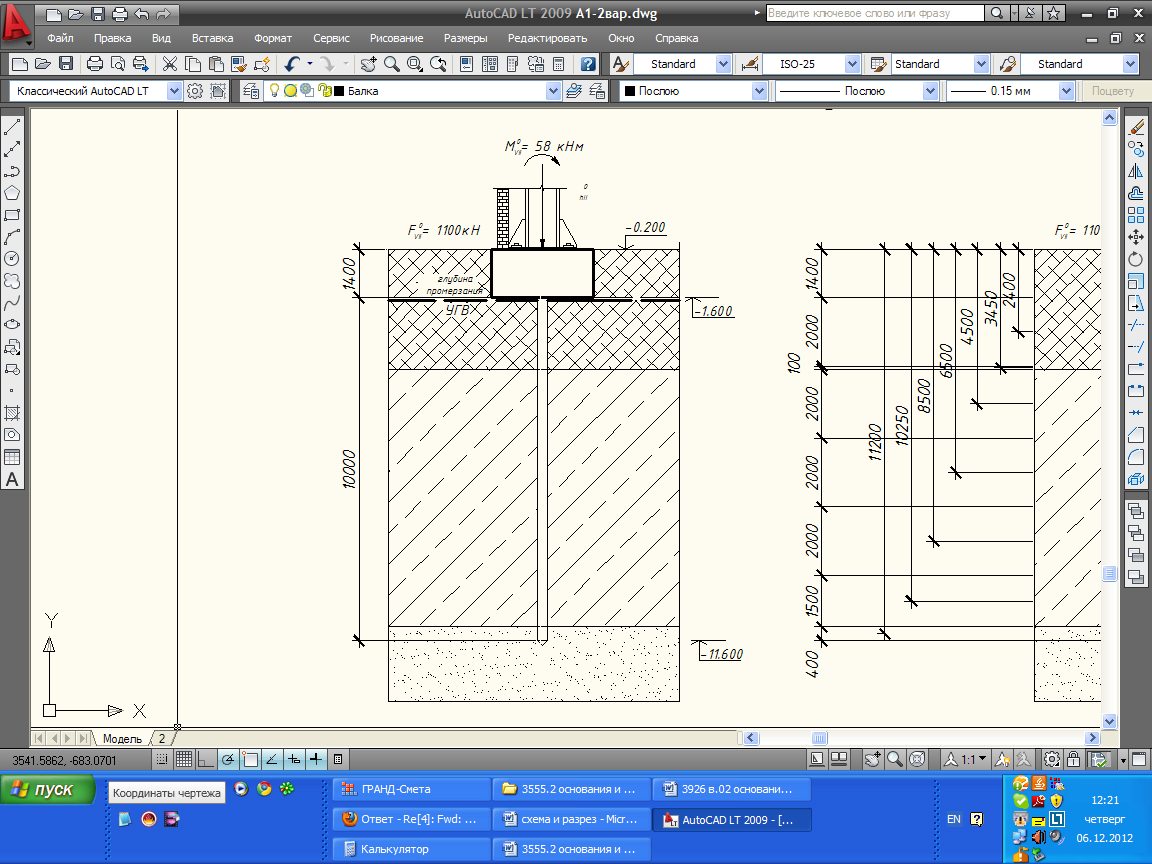
Task: Open the Help question mark icon
Action: (x=588, y=64)
